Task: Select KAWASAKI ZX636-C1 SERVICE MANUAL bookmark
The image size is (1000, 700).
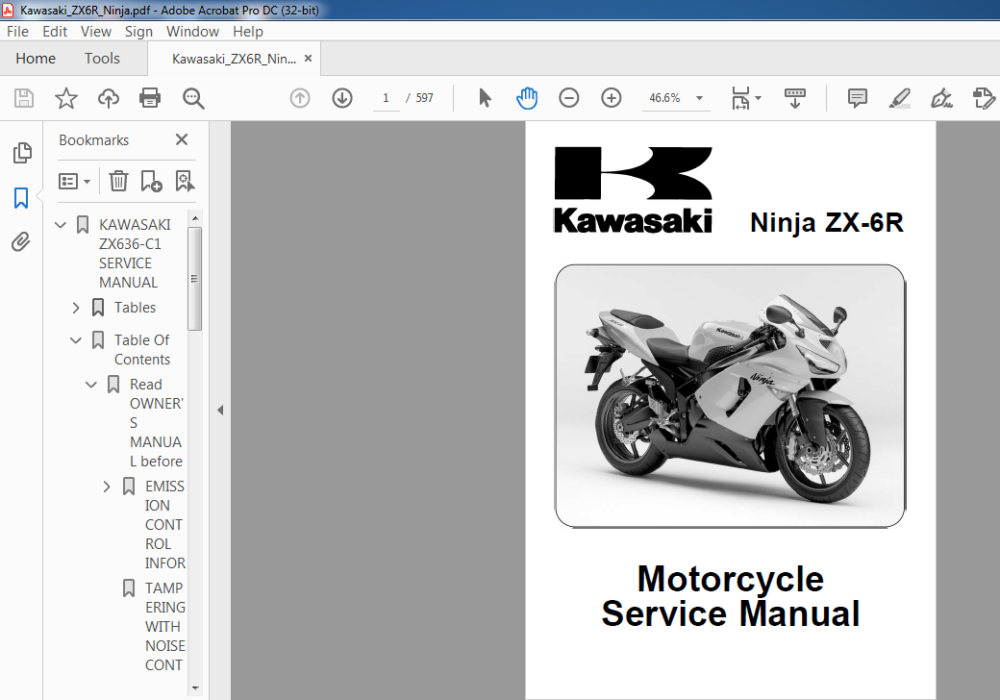Action: click(135, 254)
